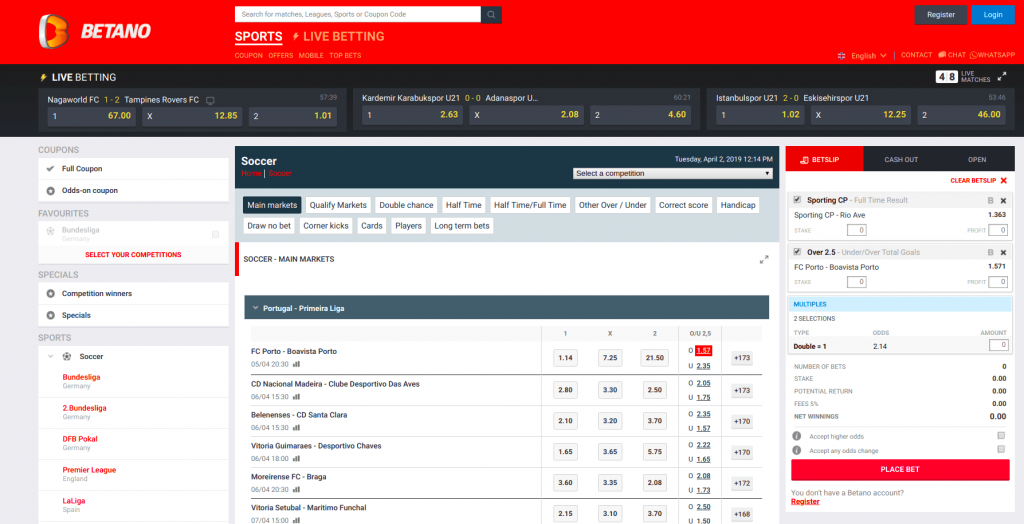Expand +173 markets for CD Nacional Madeira match
Image resolution: width=1024 pixels, height=524 pixels.
pyautogui.click(x=742, y=391)
